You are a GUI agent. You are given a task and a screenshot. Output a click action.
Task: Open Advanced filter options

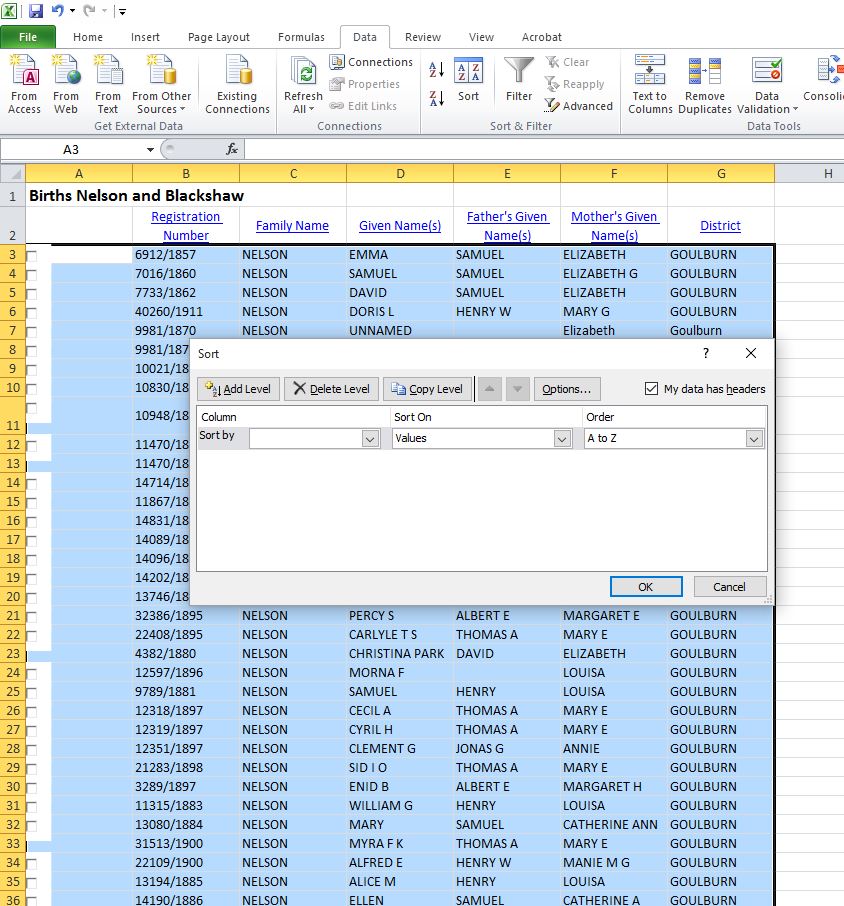coord(579,106)
